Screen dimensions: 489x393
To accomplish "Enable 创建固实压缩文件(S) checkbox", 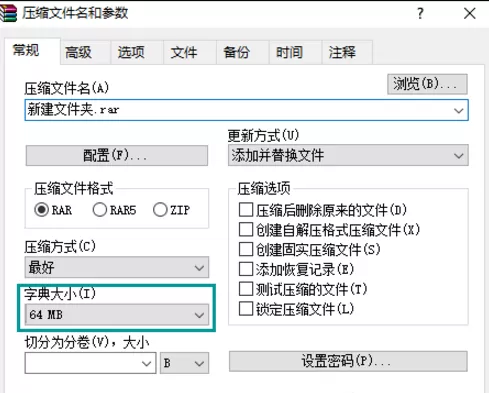I will point(246,249).
